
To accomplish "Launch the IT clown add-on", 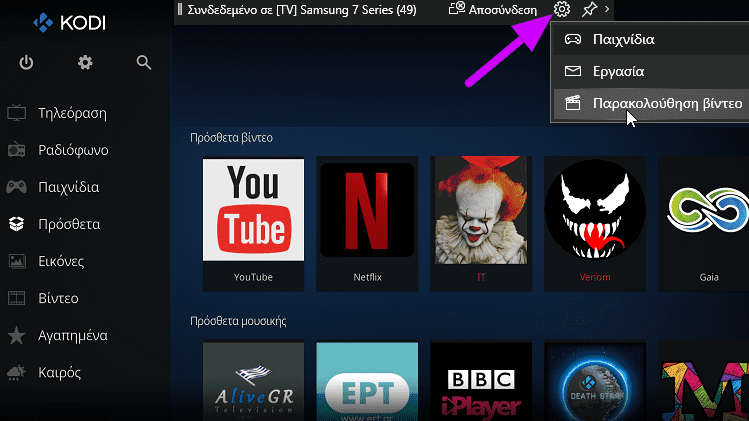I will [x=481, y=223].
